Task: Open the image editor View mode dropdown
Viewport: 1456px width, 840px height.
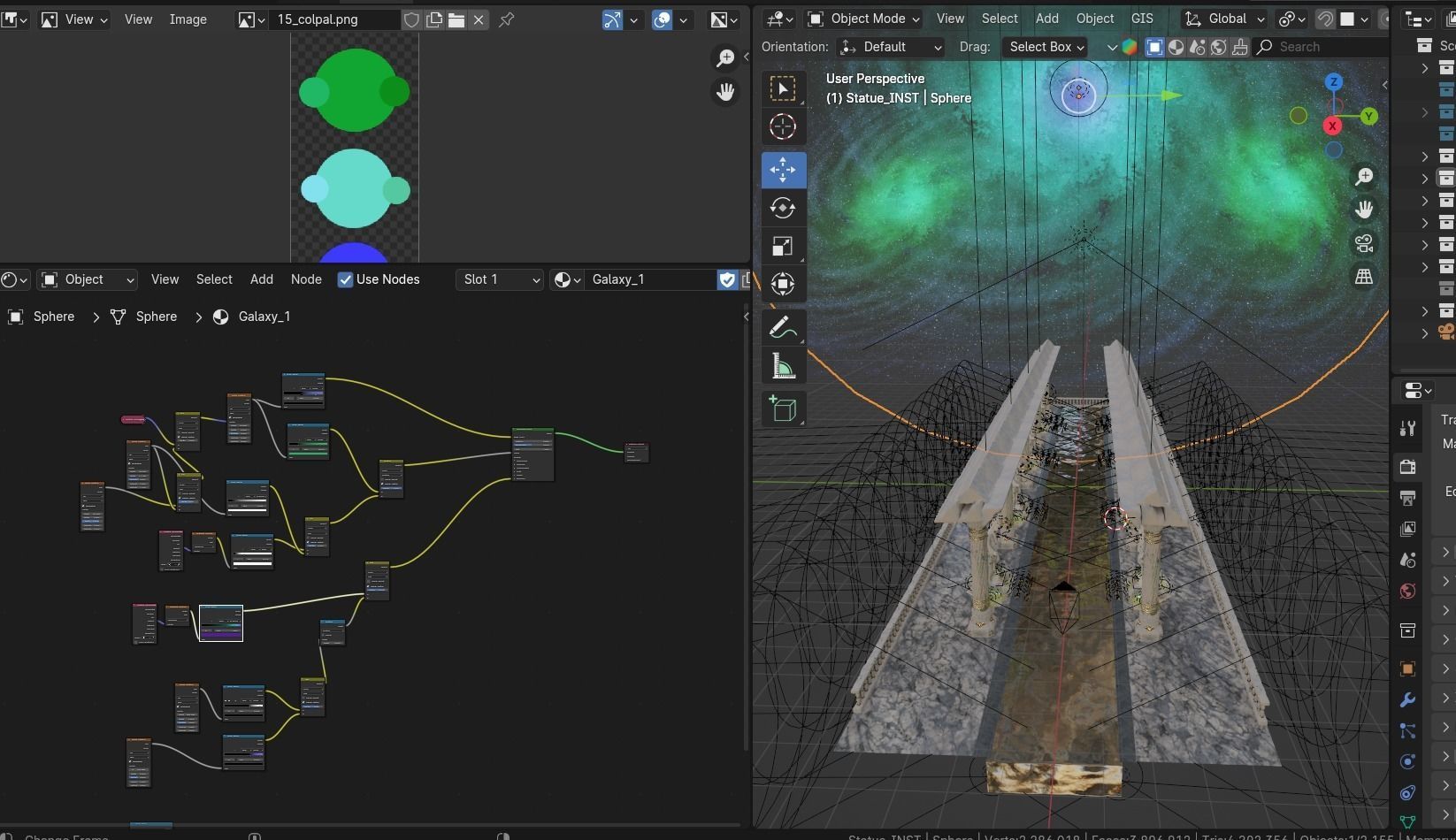Action: pos(74,19)
